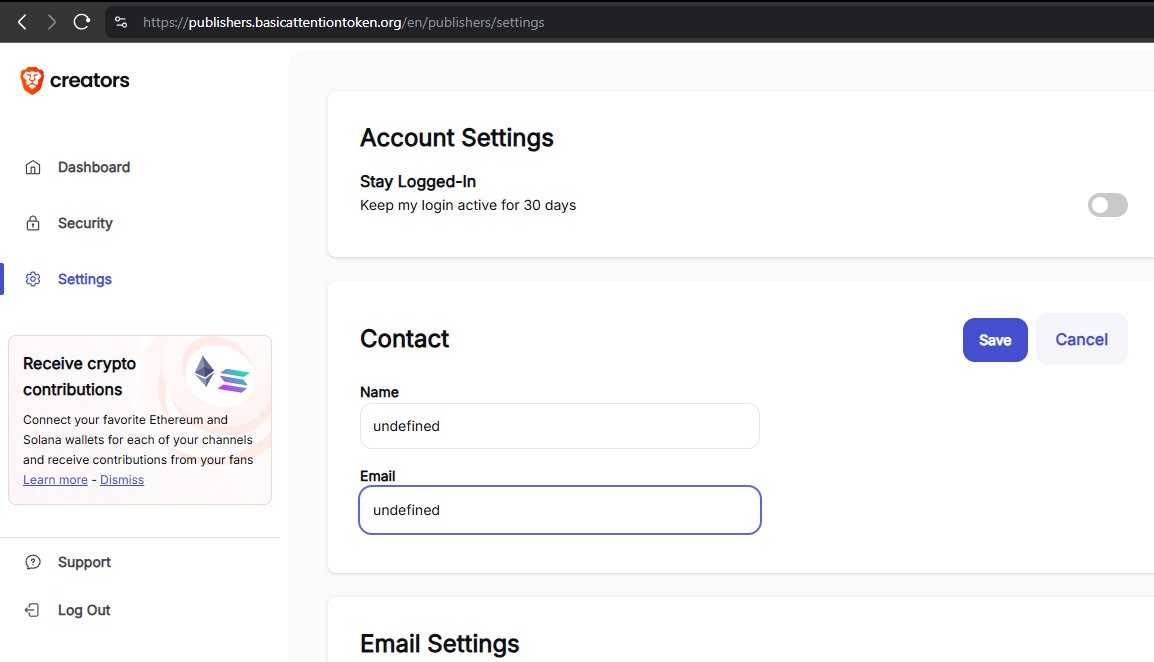
Task: Click the Contact heading
Action: pos(404,339)
